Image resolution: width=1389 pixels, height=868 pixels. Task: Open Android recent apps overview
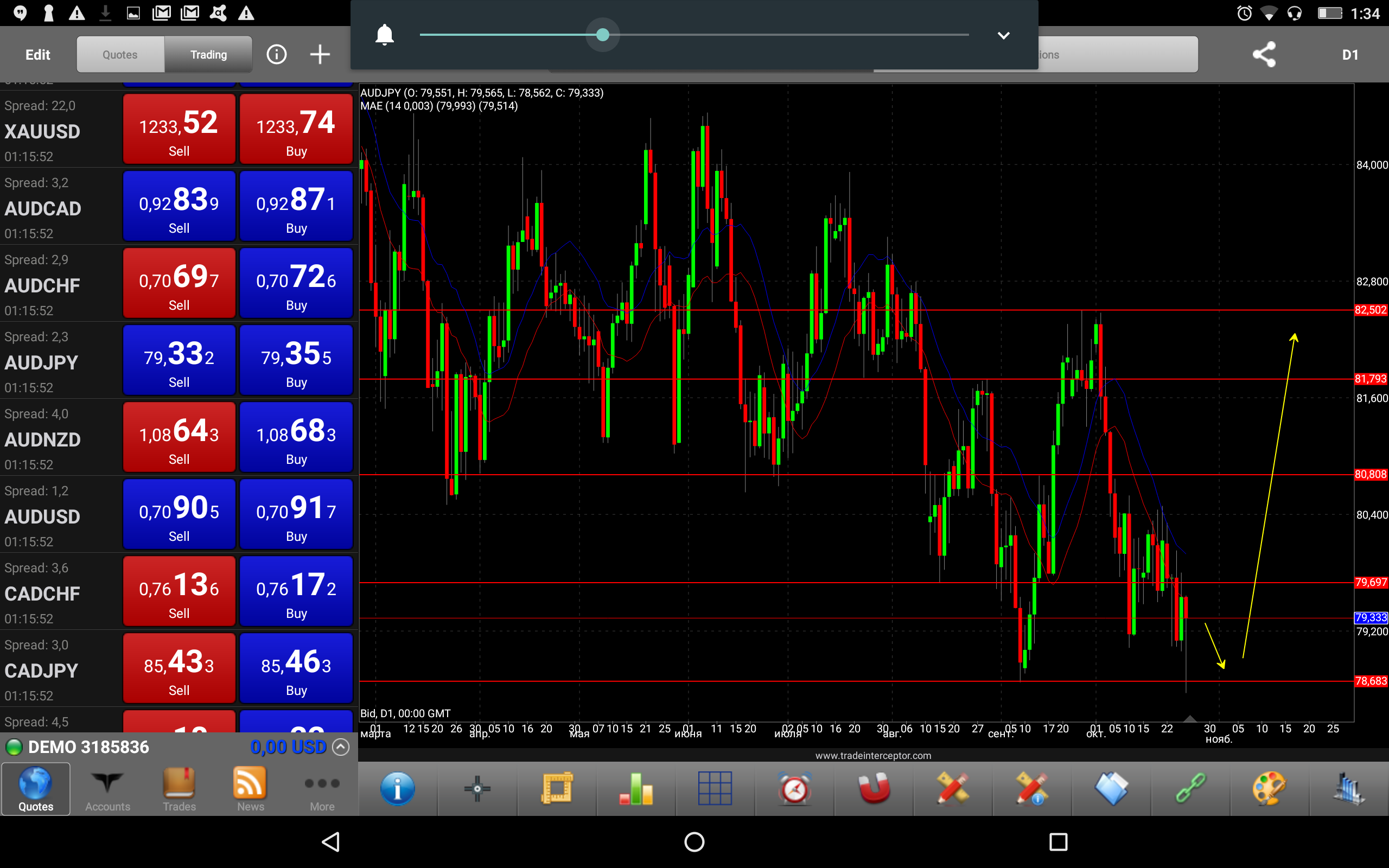coord(1059,841)
